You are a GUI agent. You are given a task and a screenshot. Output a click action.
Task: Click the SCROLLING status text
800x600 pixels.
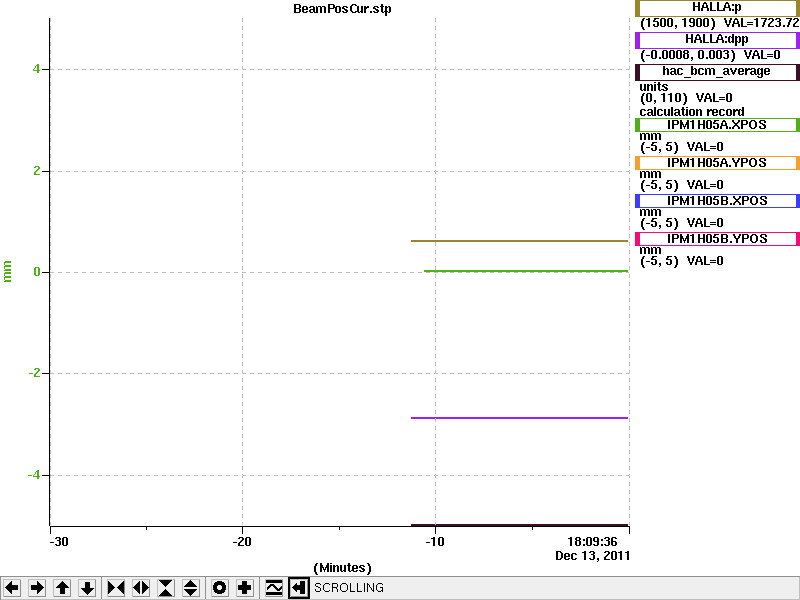click(348, 588)
